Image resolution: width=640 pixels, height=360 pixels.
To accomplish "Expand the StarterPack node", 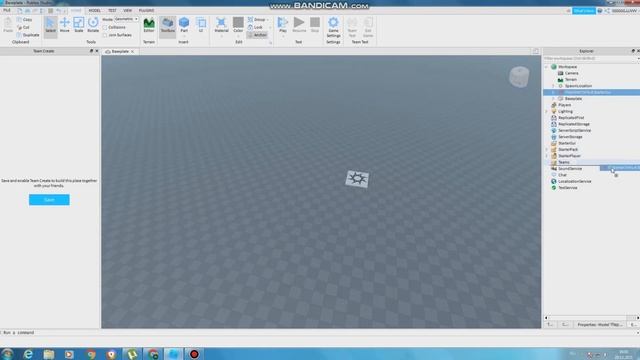I will pos(547,149).
